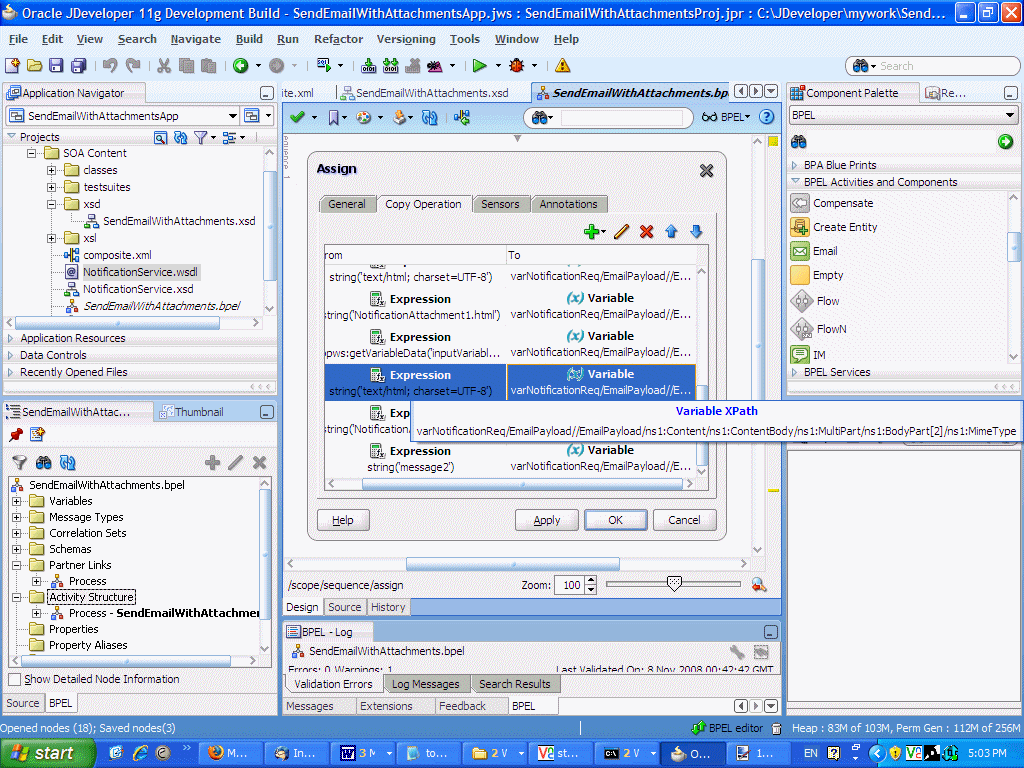
Task: Click the green plus Add copy operation icon
Action: pyautogui.click(x=591, y=231)
